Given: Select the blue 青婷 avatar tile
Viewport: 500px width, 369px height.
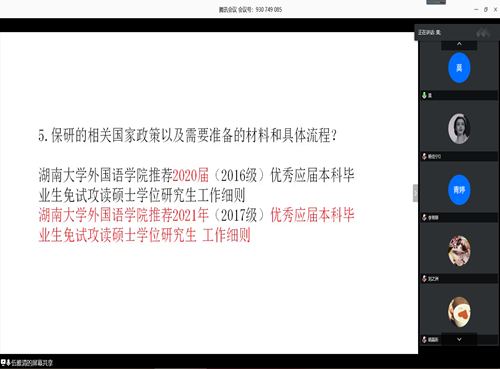Looking at the screenshot, I should click(x=459, y=190).
